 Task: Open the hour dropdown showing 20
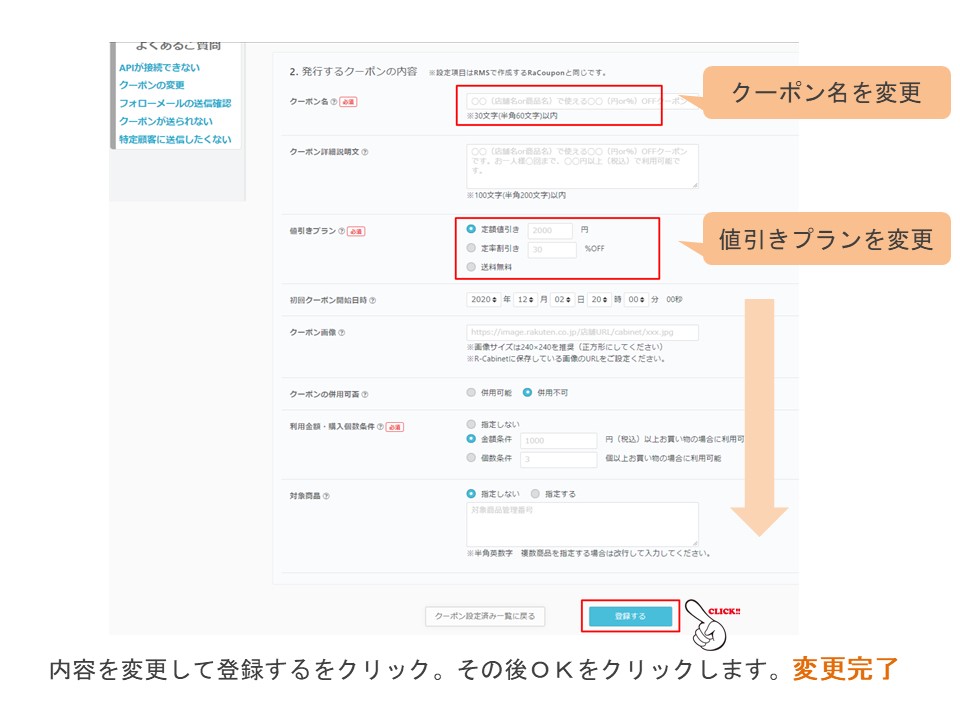tap(598, 299)
